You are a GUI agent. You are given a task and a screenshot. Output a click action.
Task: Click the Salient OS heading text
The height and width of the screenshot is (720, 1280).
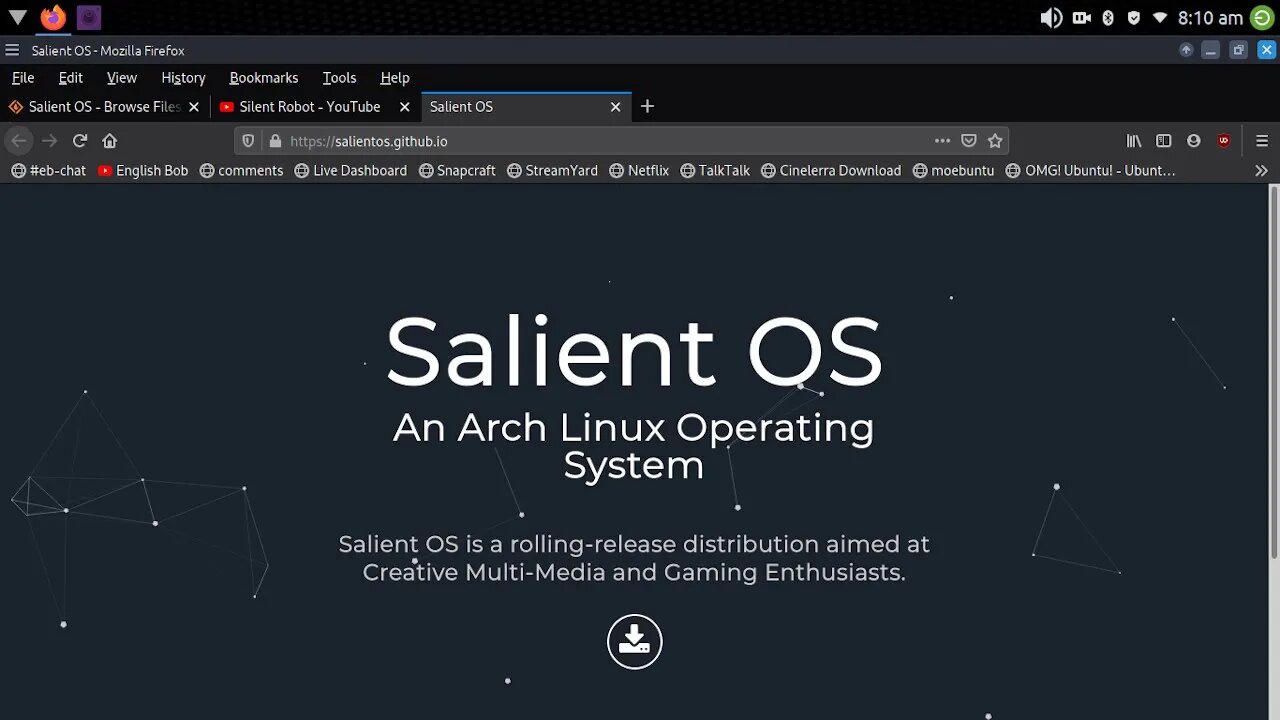click(634, 350)
